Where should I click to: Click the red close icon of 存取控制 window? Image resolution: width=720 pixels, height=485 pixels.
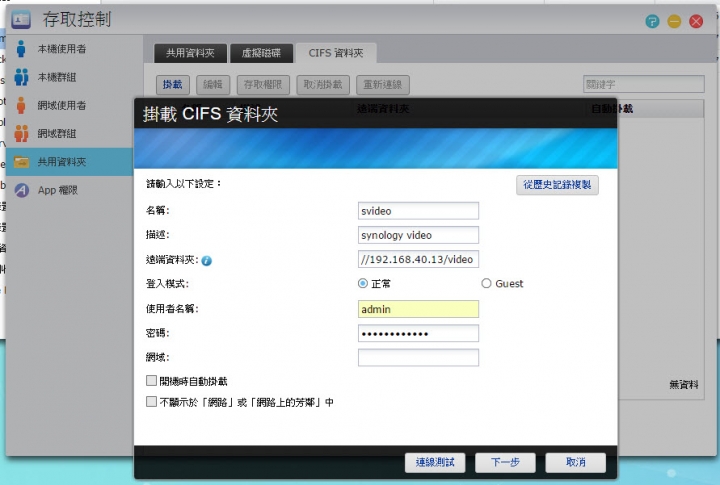(696, 21)
